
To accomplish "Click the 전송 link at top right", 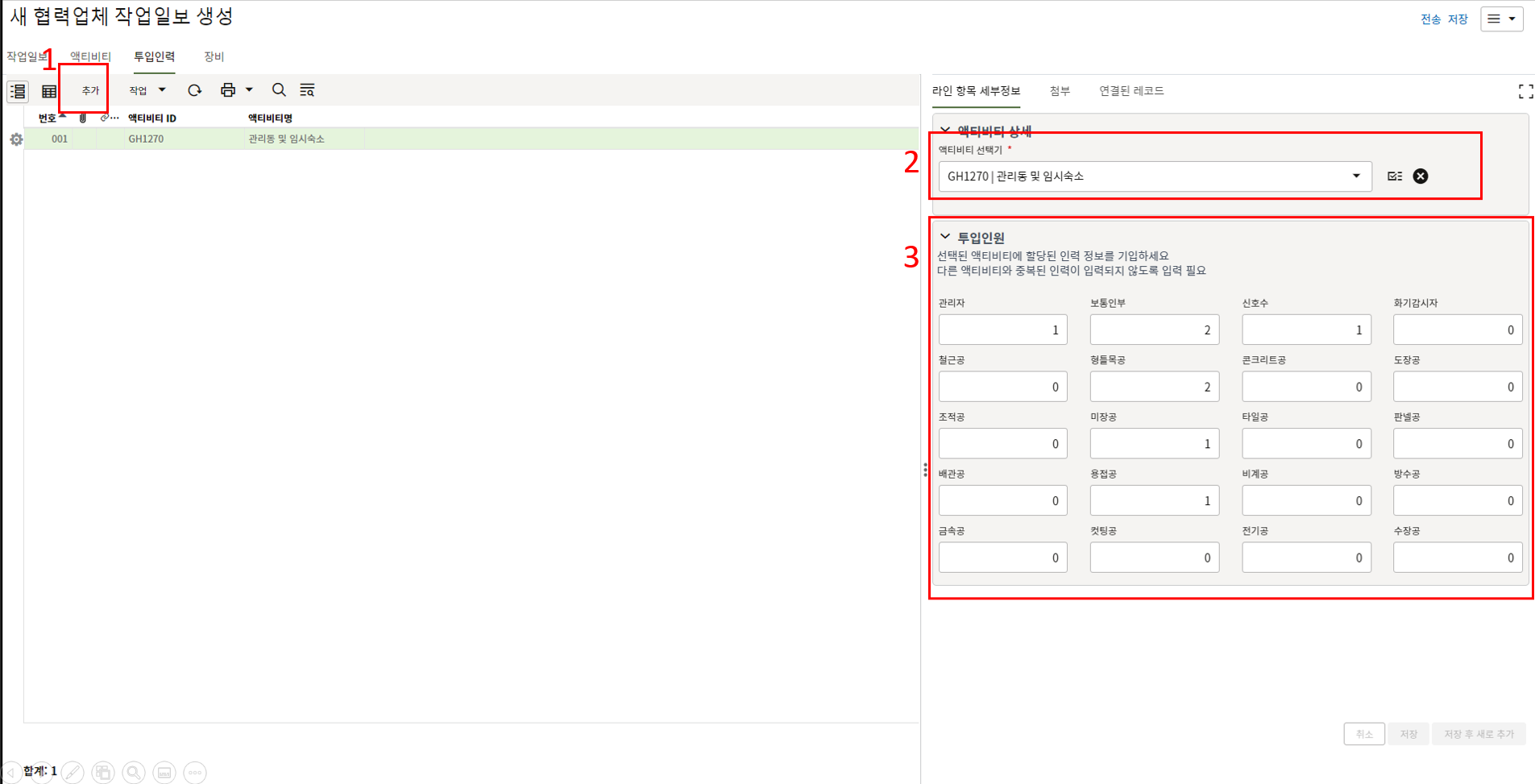I will (1430, 19).
